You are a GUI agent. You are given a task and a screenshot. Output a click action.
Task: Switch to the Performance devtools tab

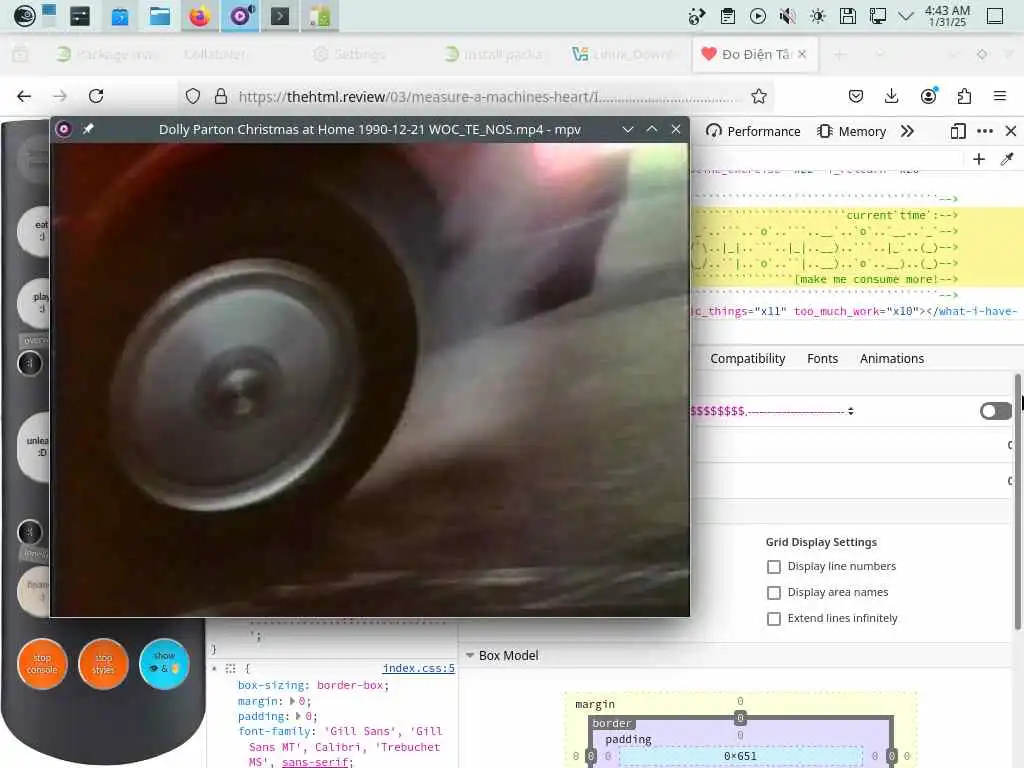[x=753, y=131]
